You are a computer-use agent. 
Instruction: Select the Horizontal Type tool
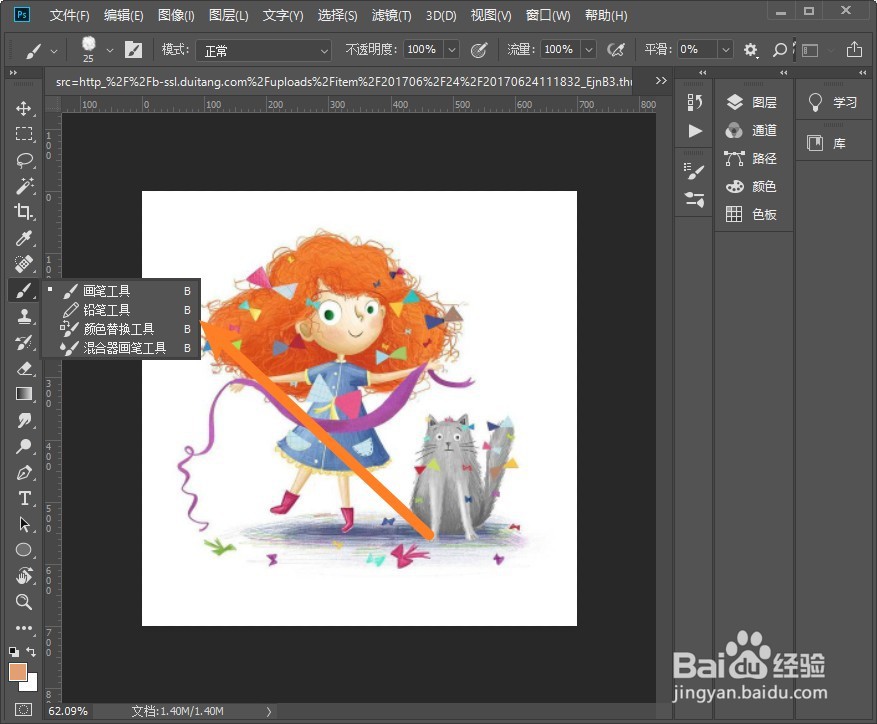coord(23,498)
